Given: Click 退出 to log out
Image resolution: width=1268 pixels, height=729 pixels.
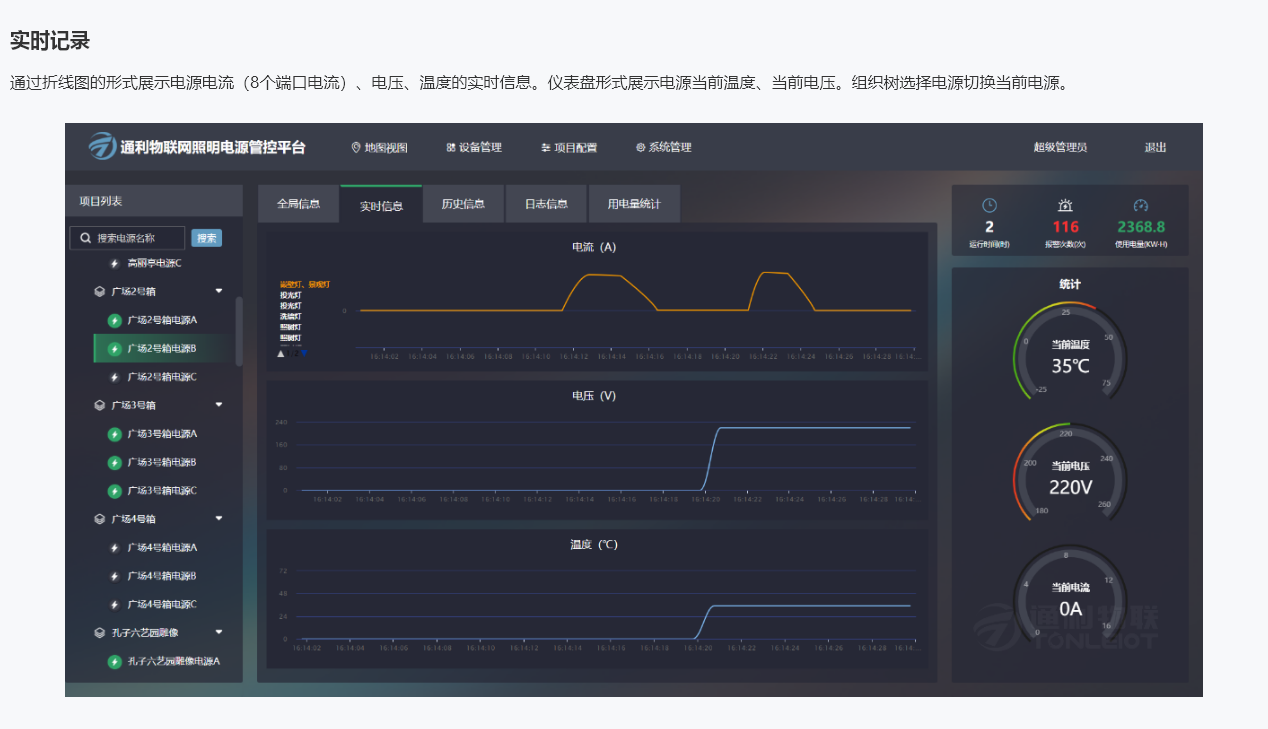Looking at the screenshot, I should point(1155,148).
